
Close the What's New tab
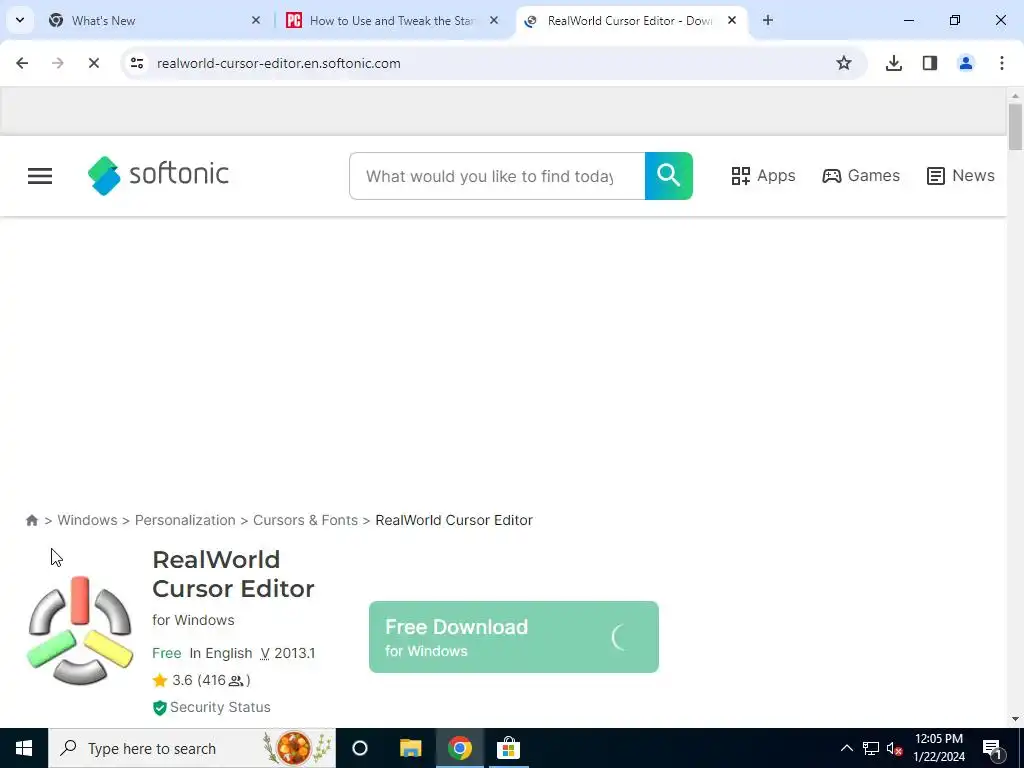256,20
